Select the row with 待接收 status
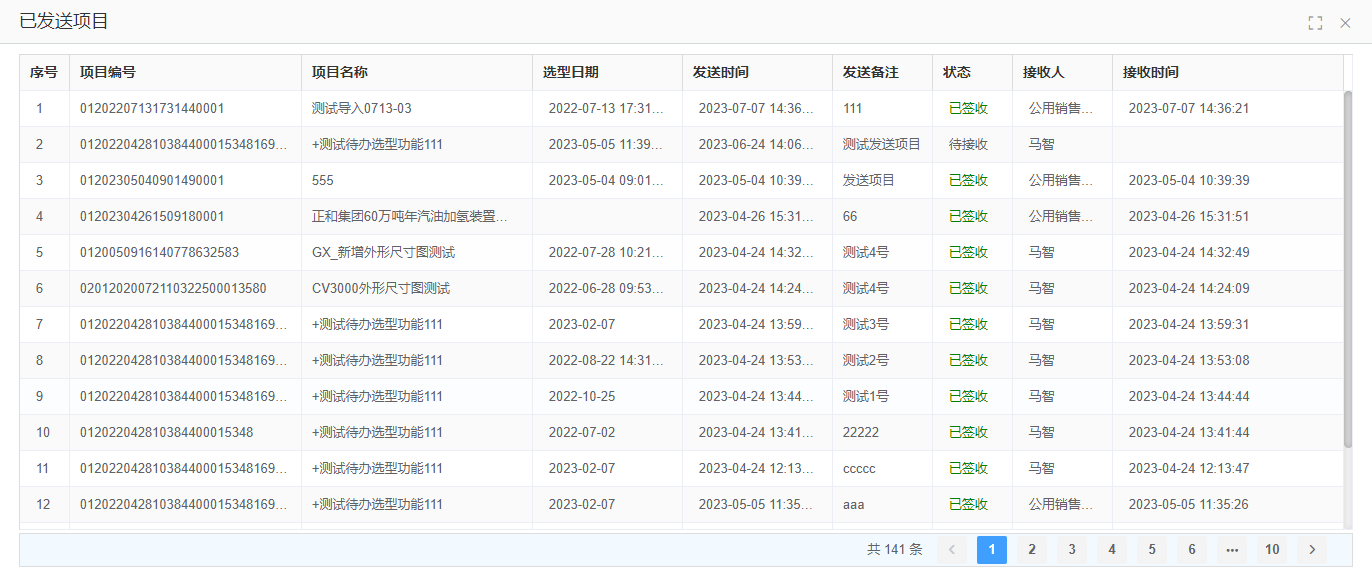Image resolution: width=1372 pixels, height=576 pixels. [x=968, y=145]
